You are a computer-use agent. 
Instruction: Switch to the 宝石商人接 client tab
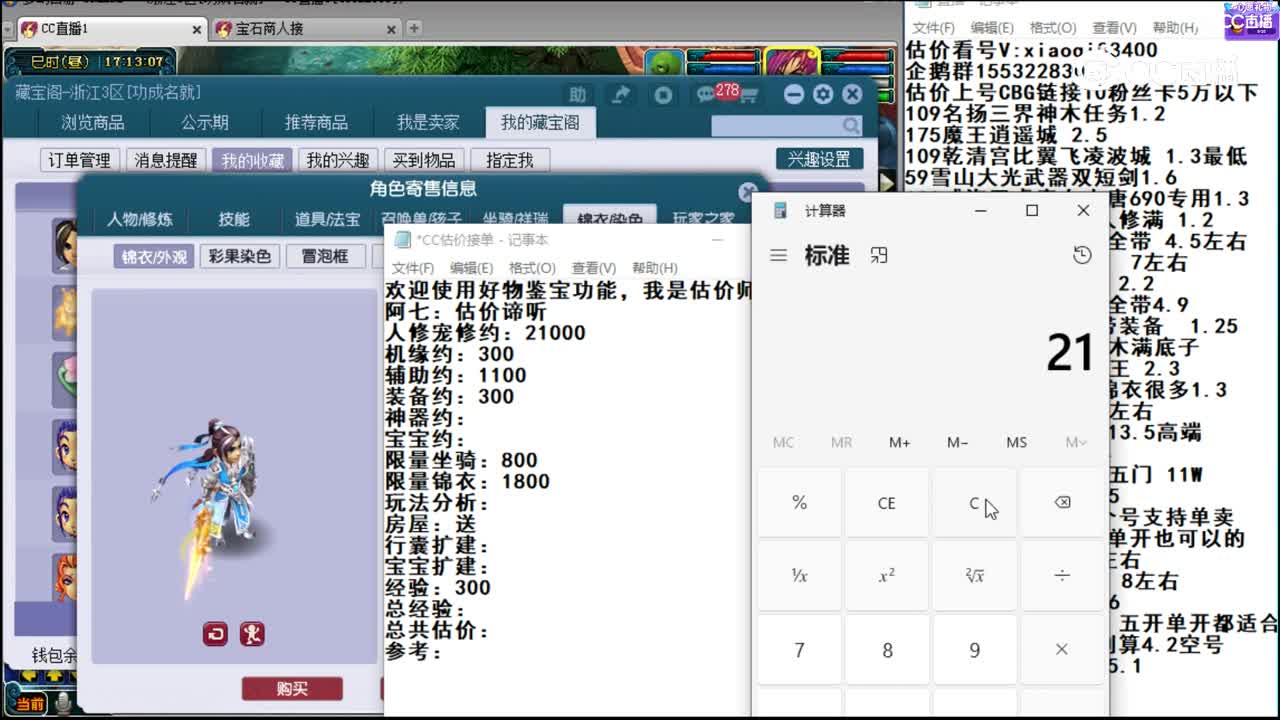[x=305, y=29]
